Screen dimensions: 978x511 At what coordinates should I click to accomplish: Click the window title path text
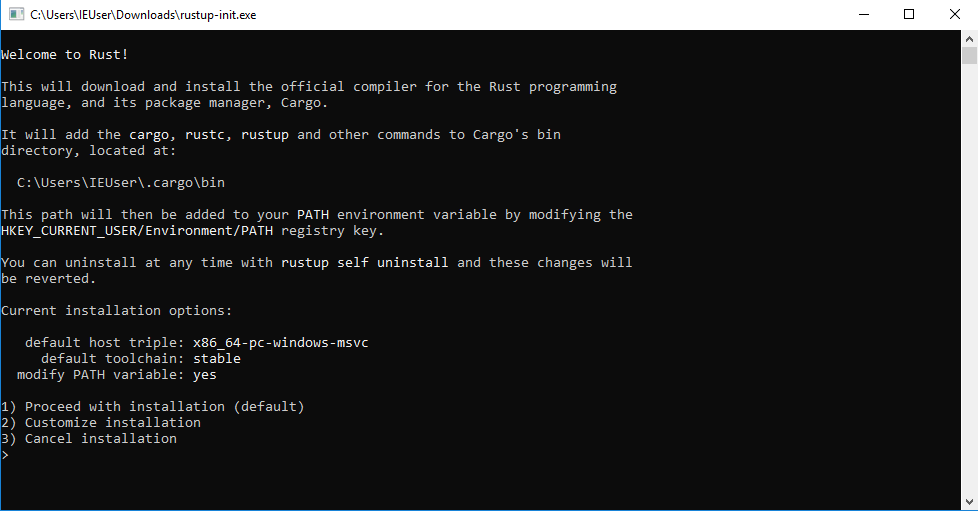[143, 15]
